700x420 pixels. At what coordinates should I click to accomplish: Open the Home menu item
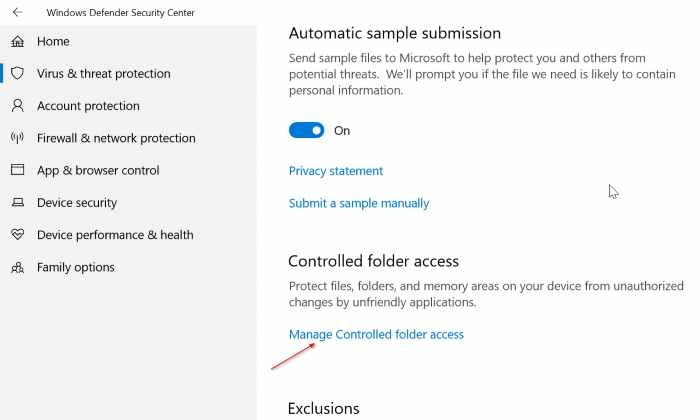[x=53, y=41]
